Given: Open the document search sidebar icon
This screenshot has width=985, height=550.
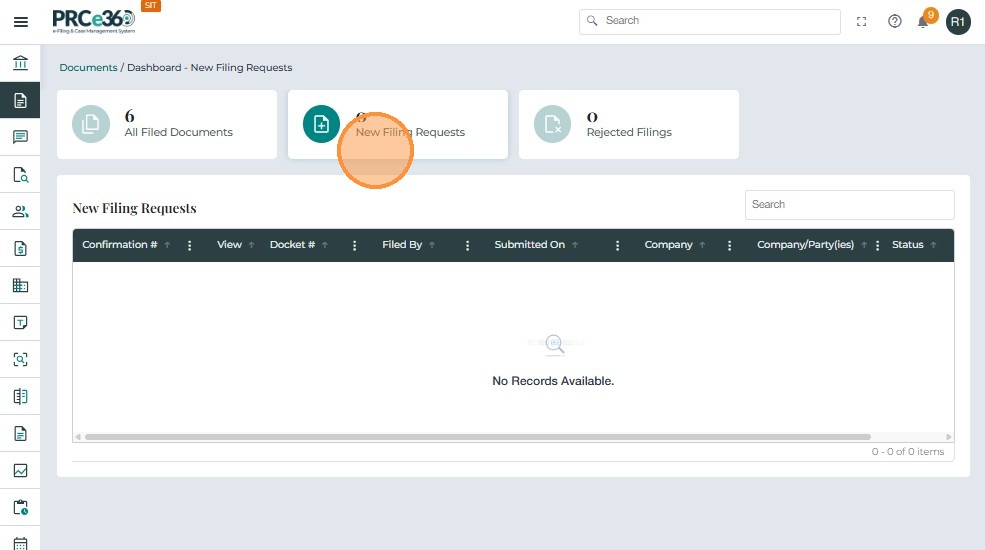Looking at the screenshot, I should tap(20, 174).
